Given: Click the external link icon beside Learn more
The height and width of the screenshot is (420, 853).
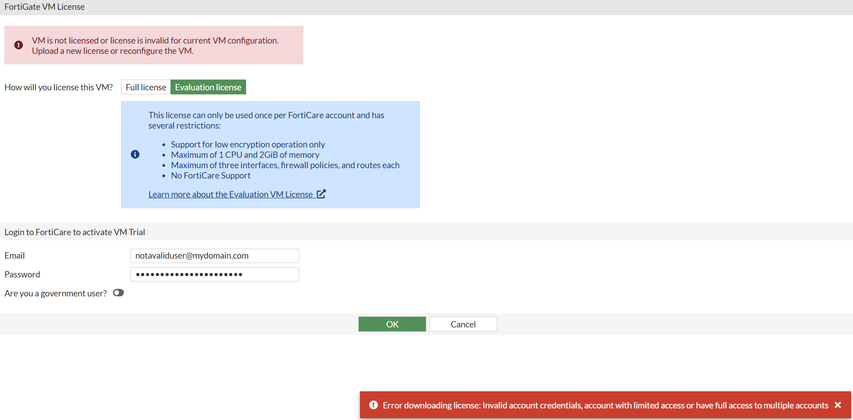Looking at the screenshot, I should coord(321,194).
